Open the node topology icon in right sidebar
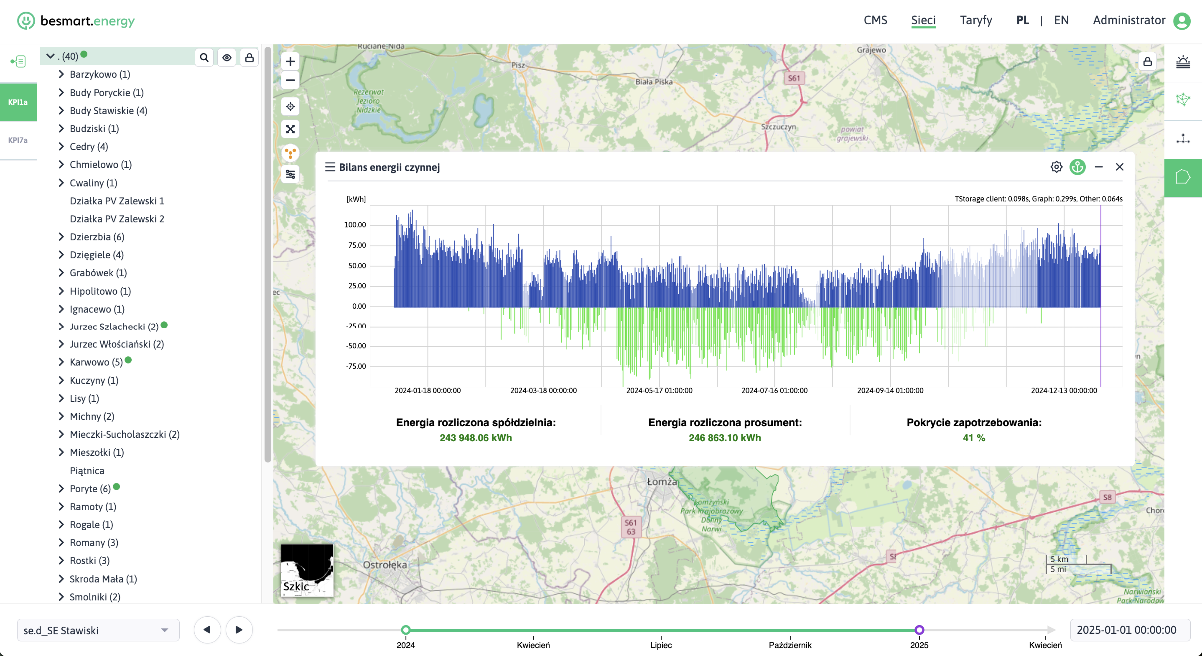Viewport: 1202px width, 656px height. (1183, 139)
